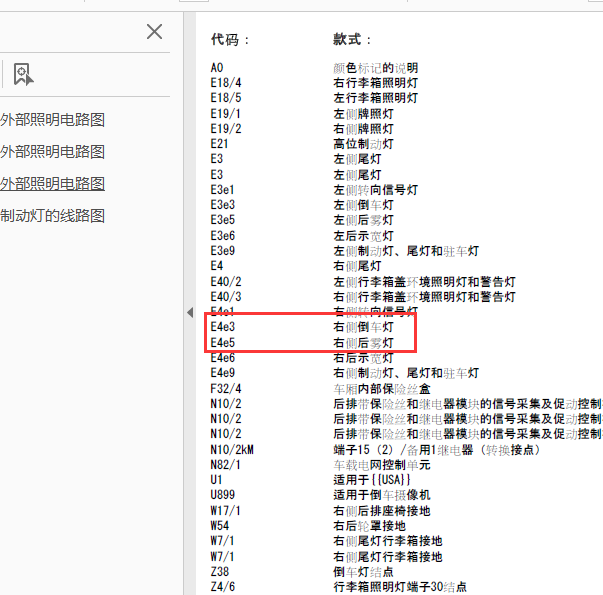Screen dimensions: 603x595
Task: Click the 款式： column header
Action: (352, 40)
